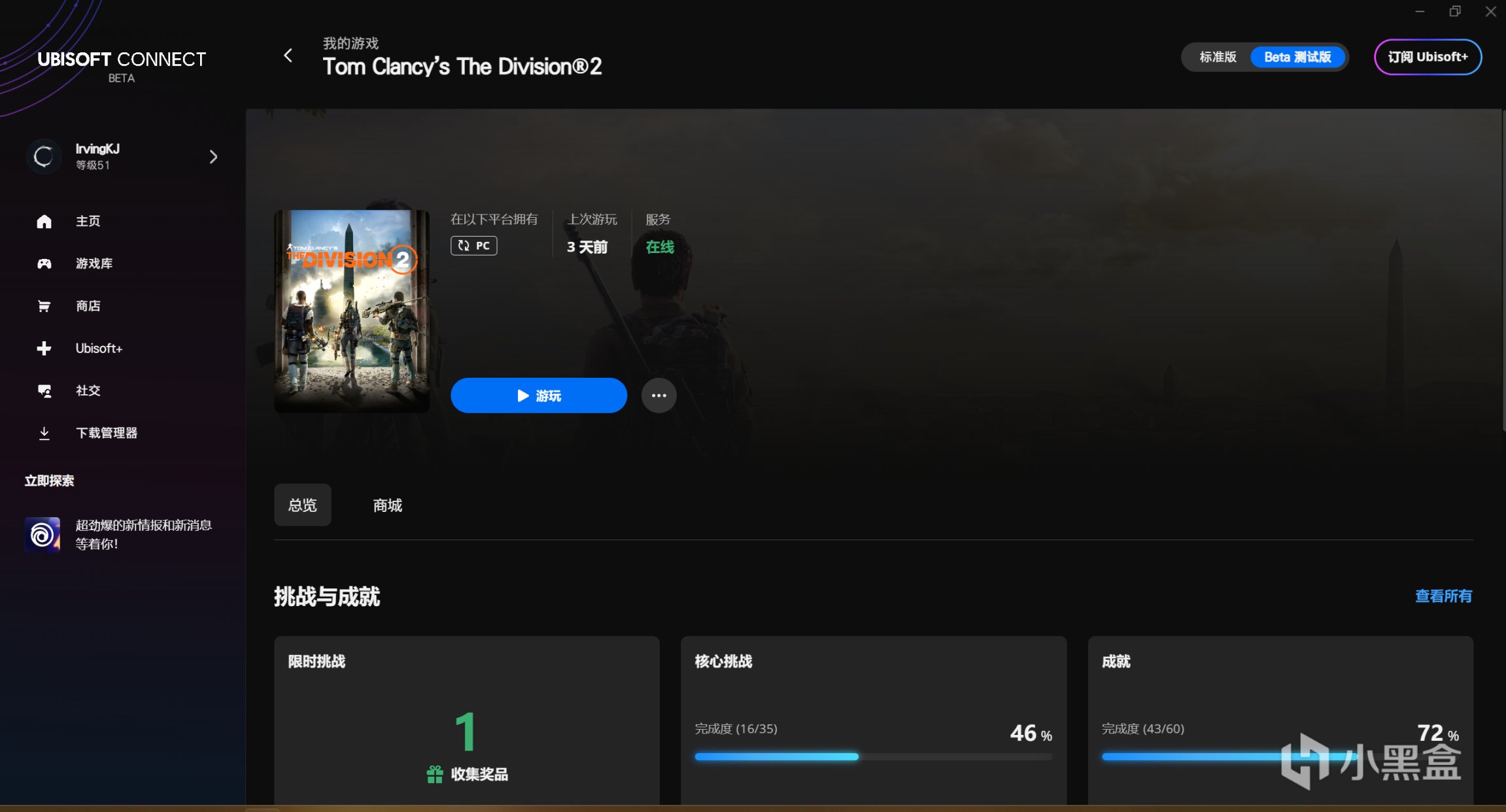Click the back arrow next to game title
Viewport: 1506px width, 812px height.
(288, 56)
